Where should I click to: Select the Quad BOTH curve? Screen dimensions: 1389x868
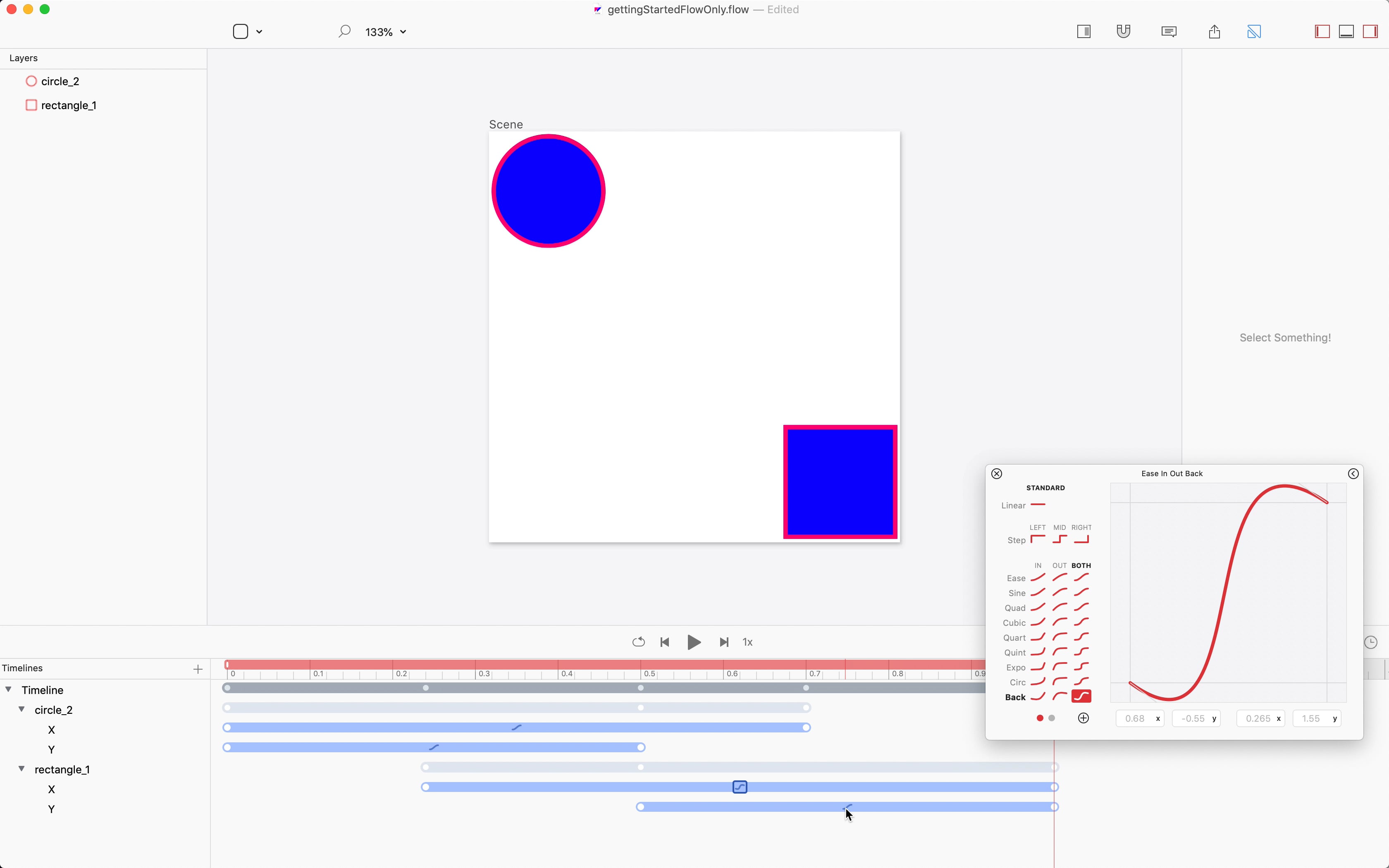(1081, 607)
